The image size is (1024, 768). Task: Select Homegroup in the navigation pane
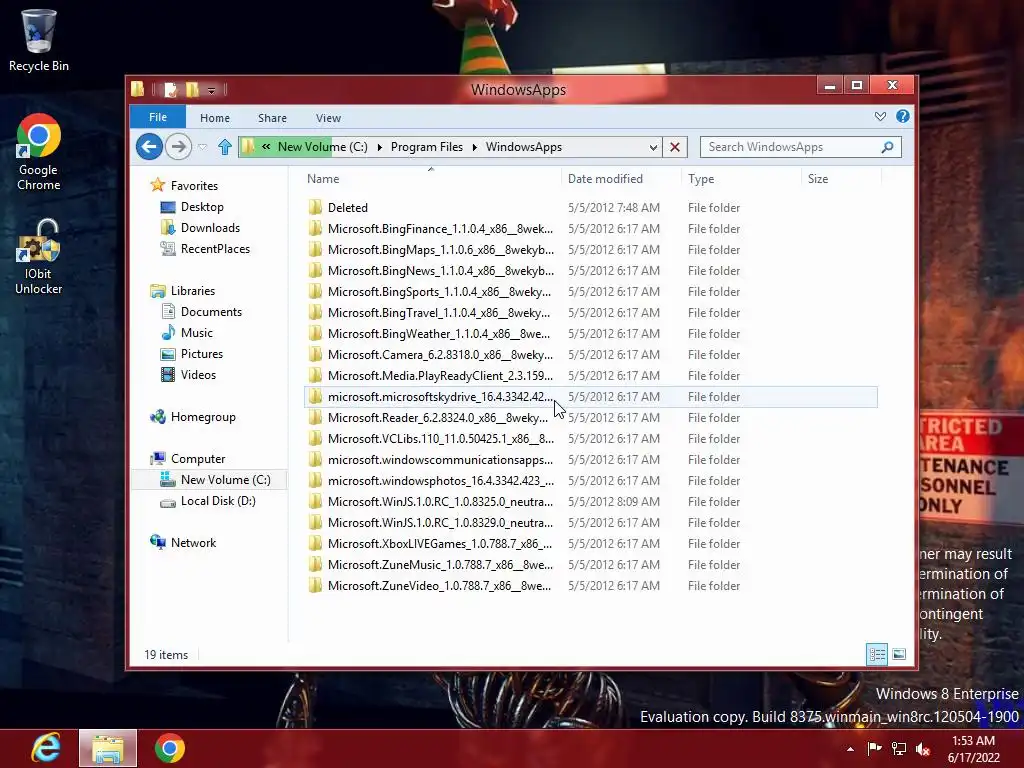202,417
